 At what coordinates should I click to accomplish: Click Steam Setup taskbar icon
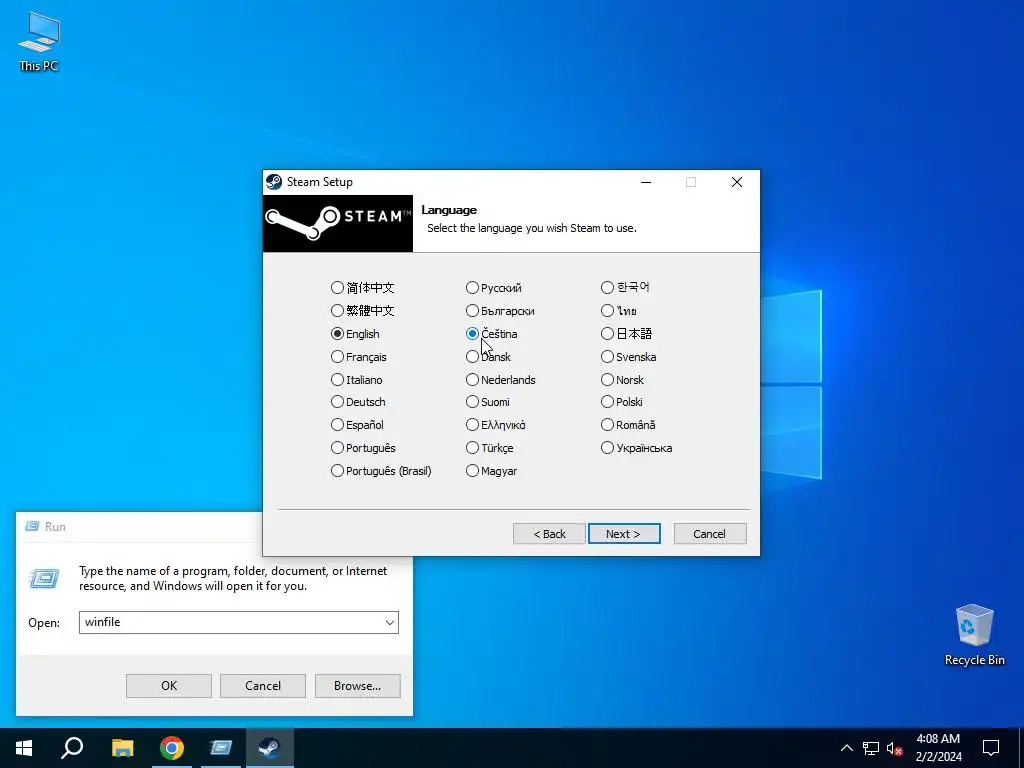270,748
